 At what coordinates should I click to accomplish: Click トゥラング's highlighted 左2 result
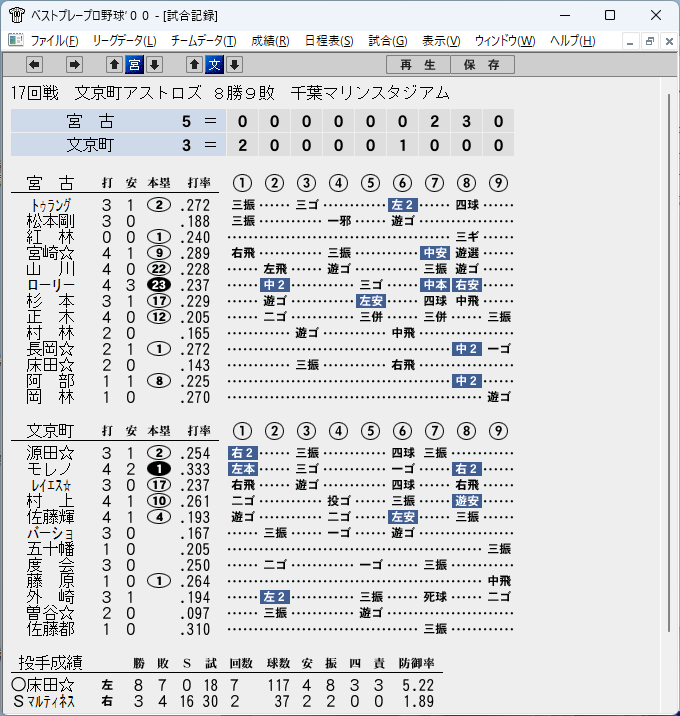click(x=402, y=205)
